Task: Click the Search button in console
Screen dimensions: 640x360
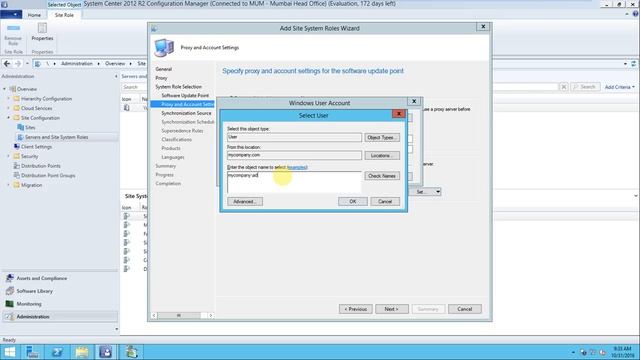Action: (x=585, y=87)
